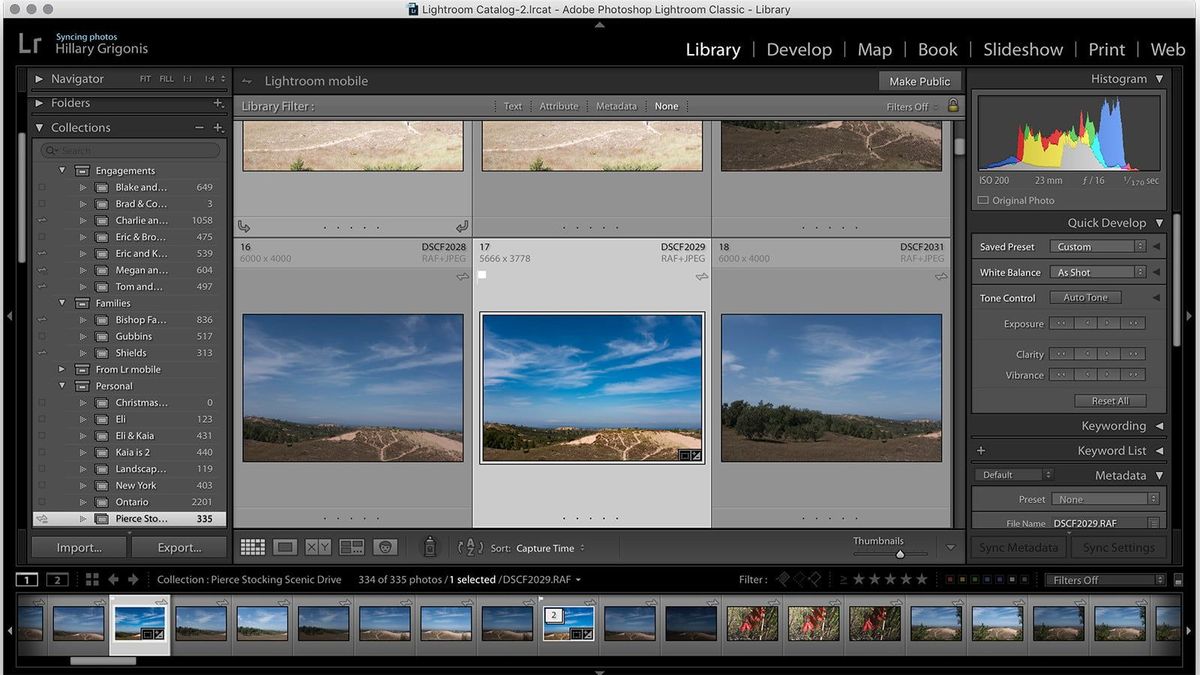The image size is (1200, 675).
Task: Switch to the Develop module
Action: tap(799, 49)
